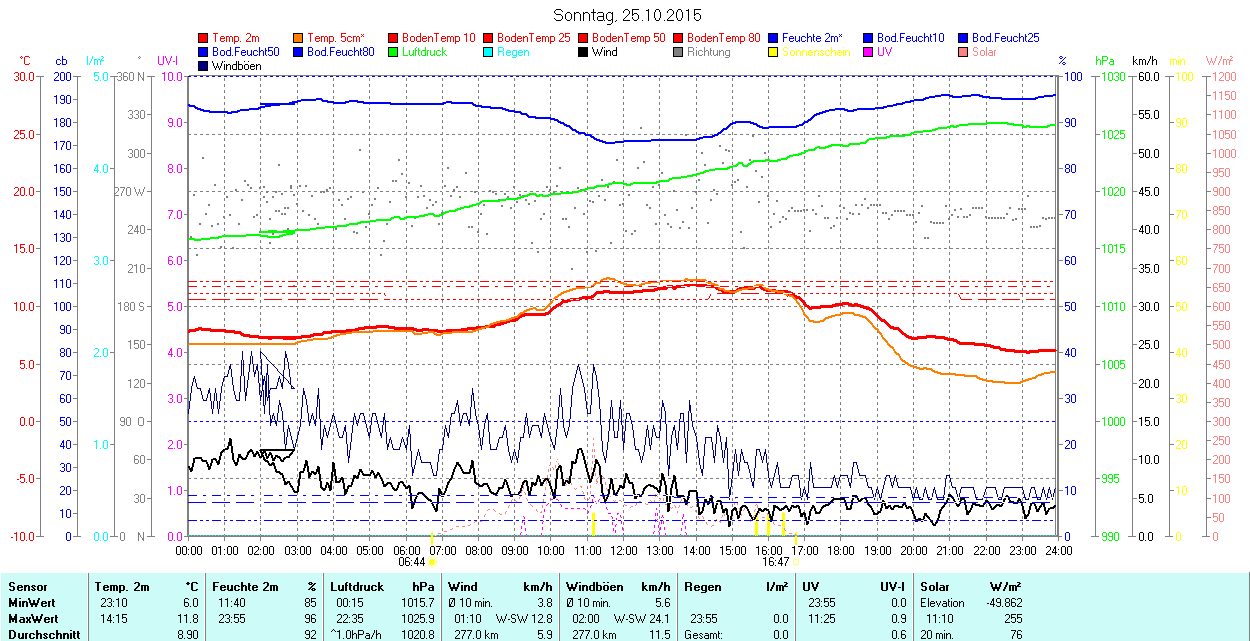Click the sunset time label 16:47
1250x641 pixels.
(x=775, y=562)
